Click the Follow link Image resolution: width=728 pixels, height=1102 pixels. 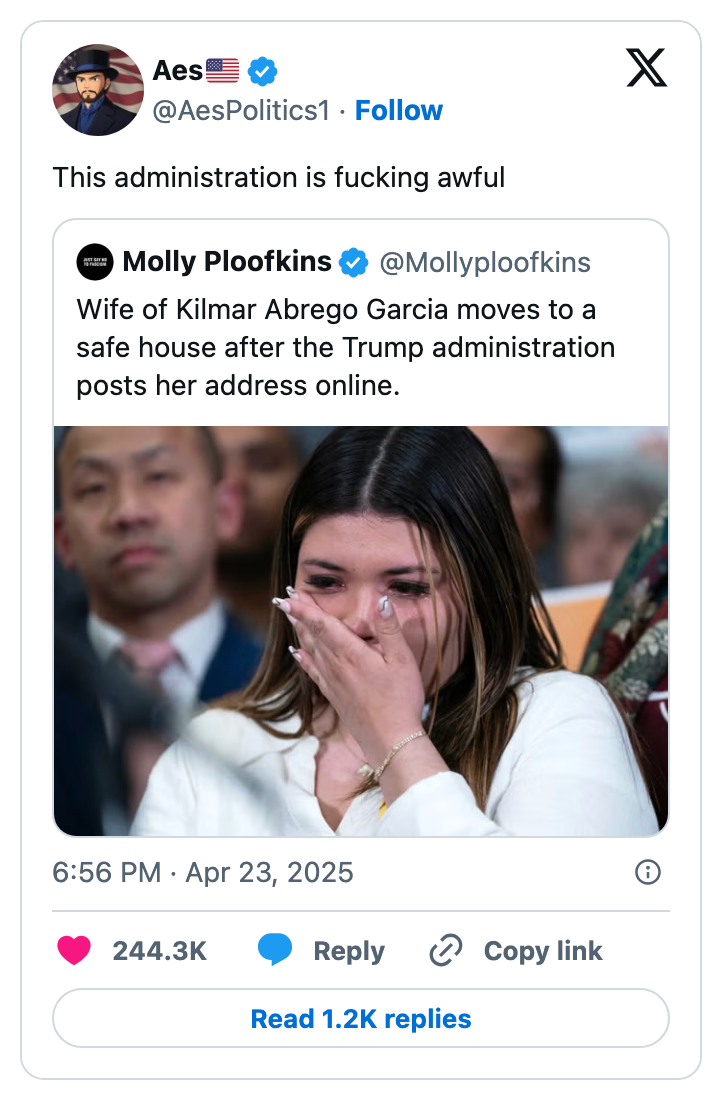coord(399,110)
